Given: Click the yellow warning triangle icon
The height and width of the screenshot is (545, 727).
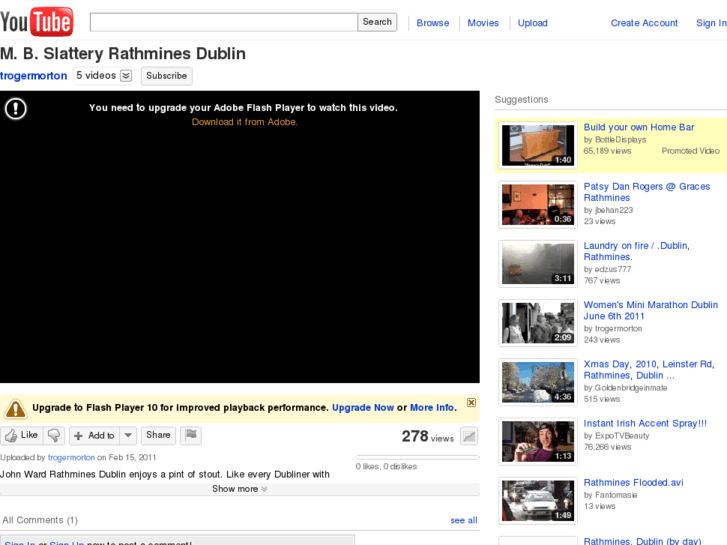Looking at the screenshot, I should pyautogui.click(x=15, y=409).
